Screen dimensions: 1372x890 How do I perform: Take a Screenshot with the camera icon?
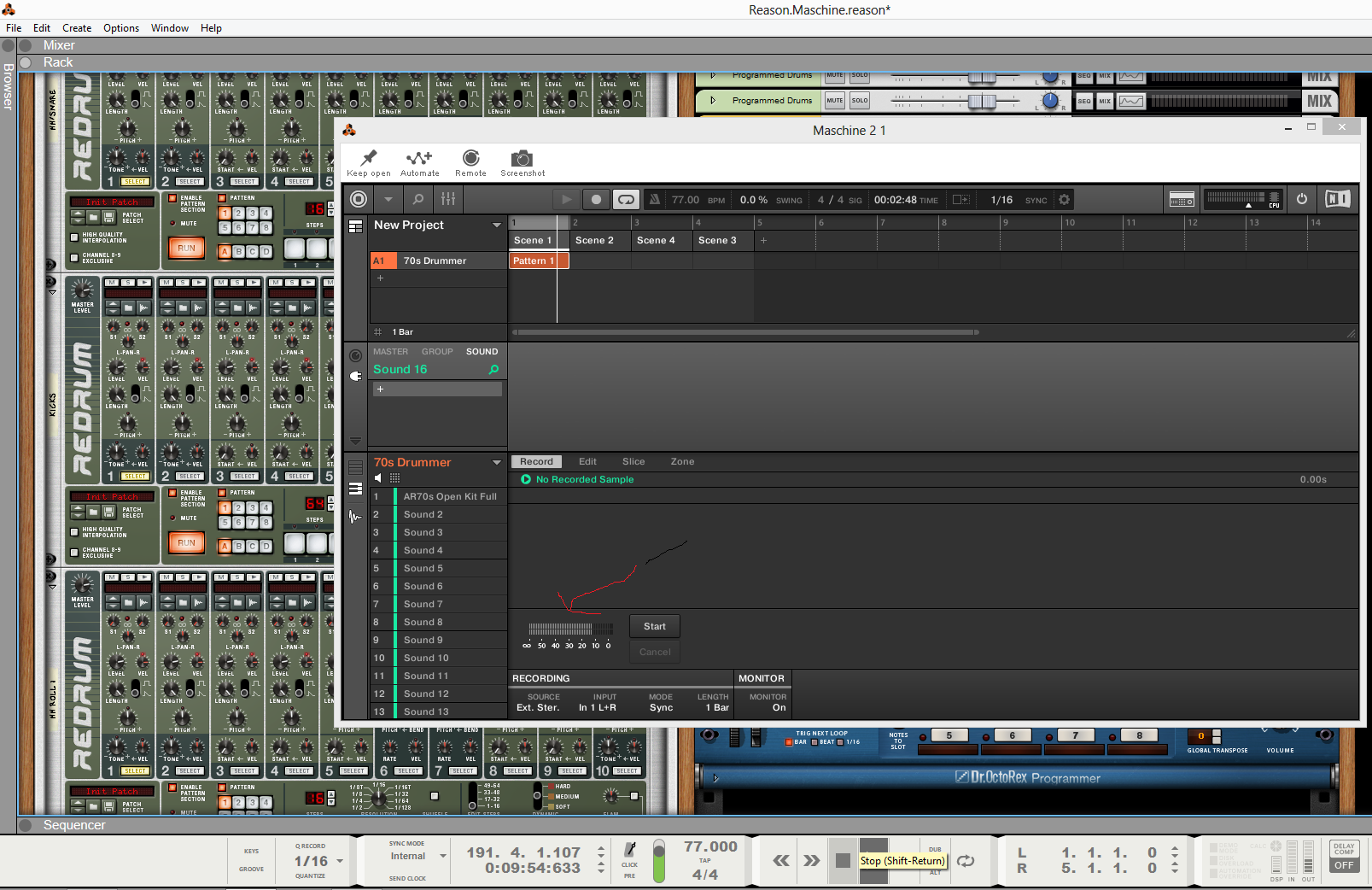pos(522,159)
